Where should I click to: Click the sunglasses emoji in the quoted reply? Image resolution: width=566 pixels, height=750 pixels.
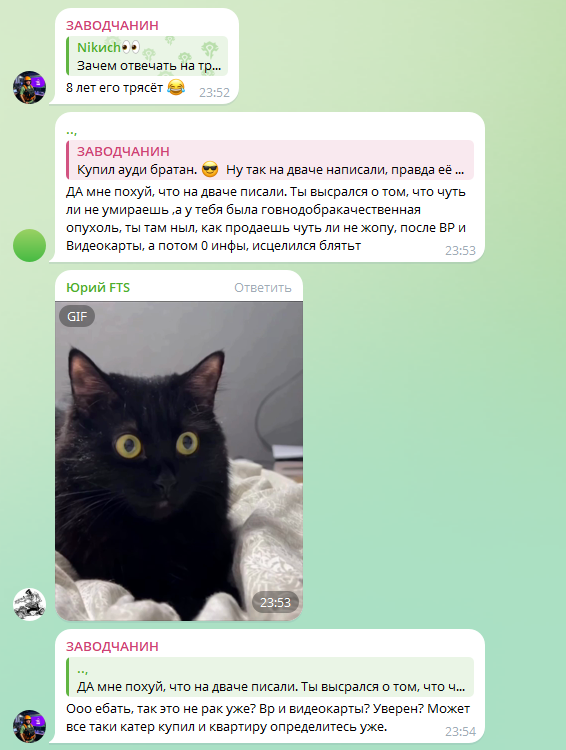click(210, 169)
